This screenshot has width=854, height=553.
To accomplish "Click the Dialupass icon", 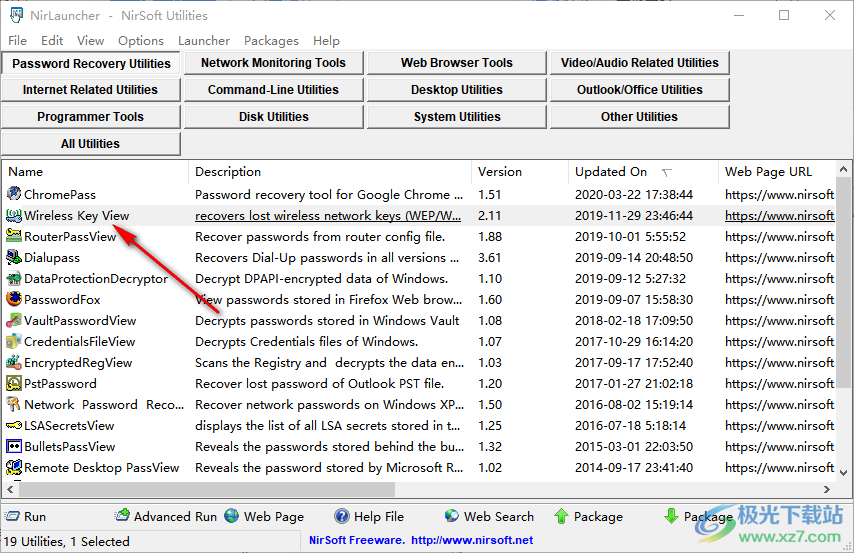I will (x=14, y=257).
